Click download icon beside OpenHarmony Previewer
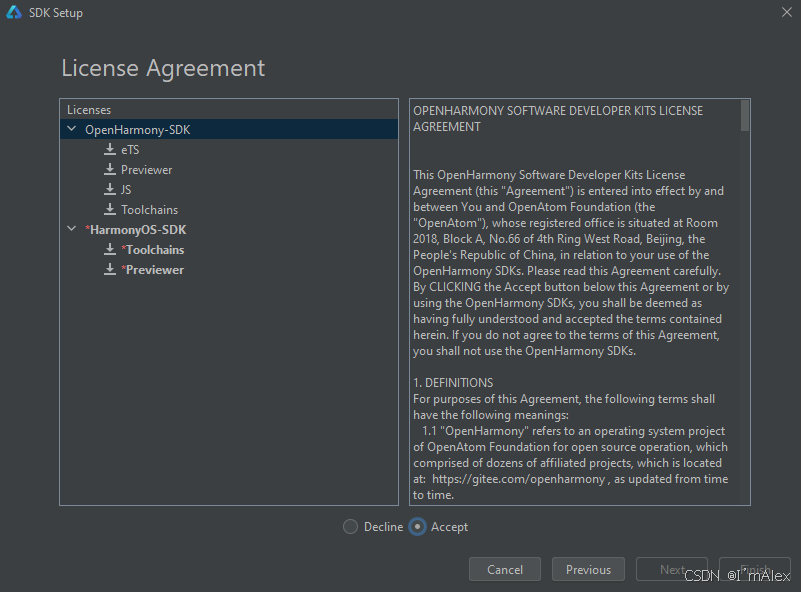 (x=110, y=169)
